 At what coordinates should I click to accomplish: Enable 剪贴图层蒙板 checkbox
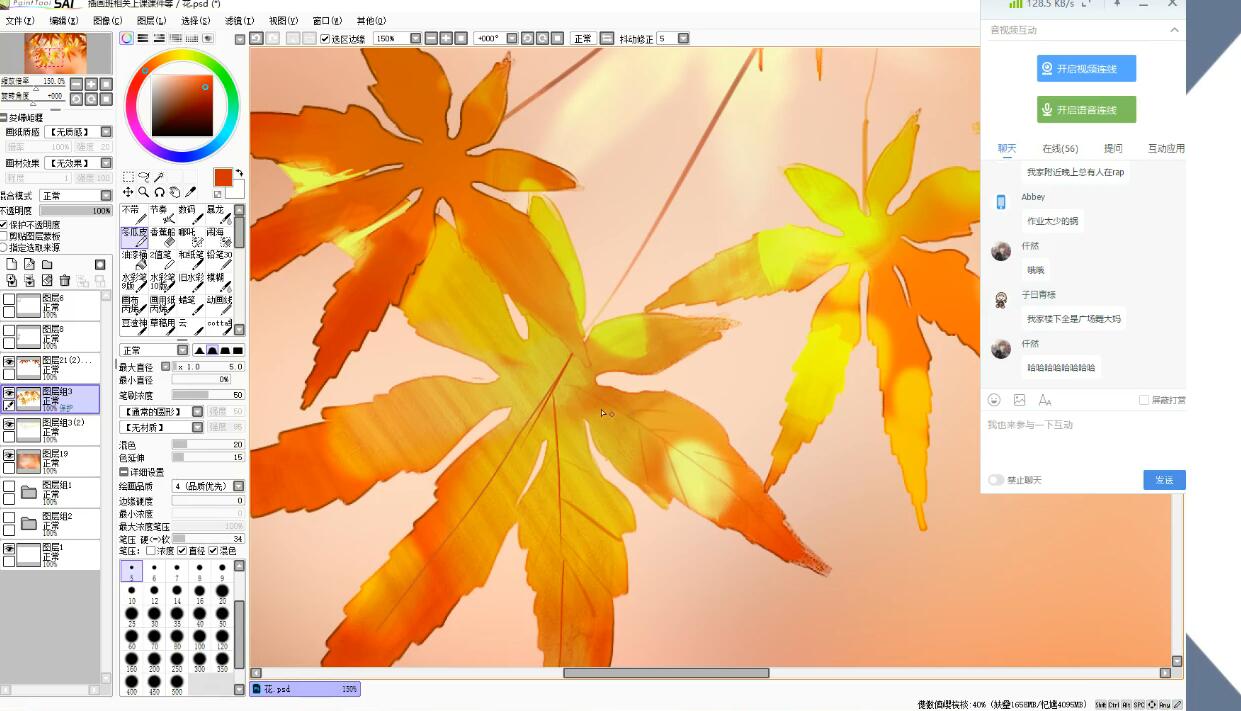[x=4, y=236]
